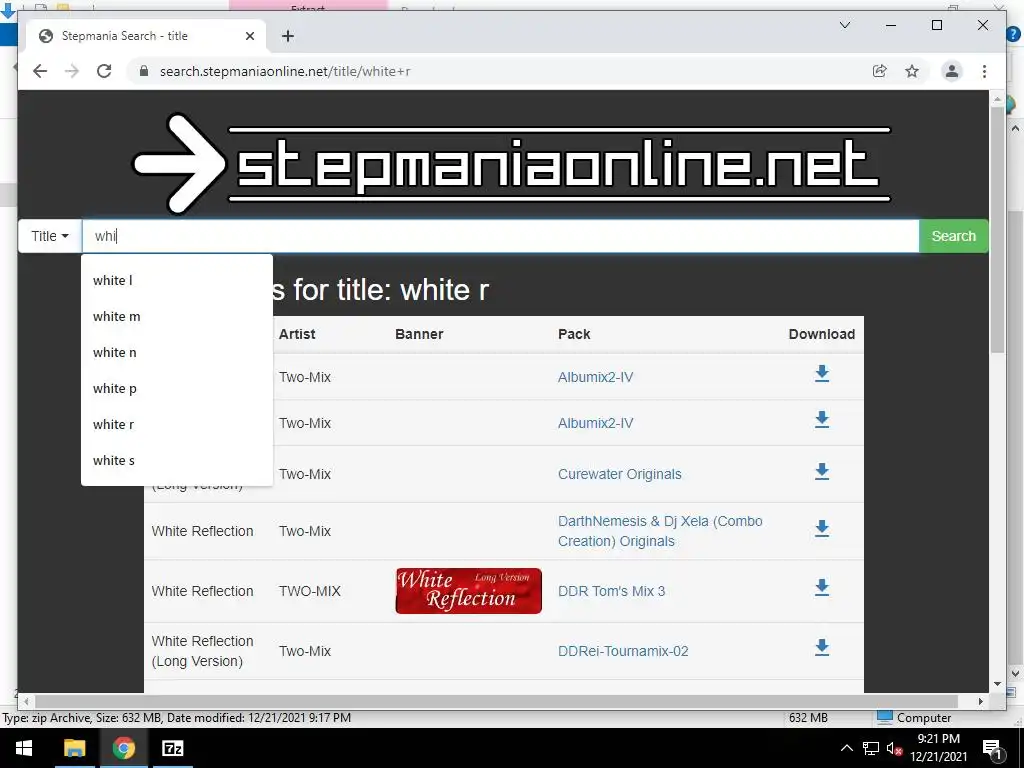This screenshot has height=768, width=1024.
Task: Click the Banner column header
Action: coord(419,334)
